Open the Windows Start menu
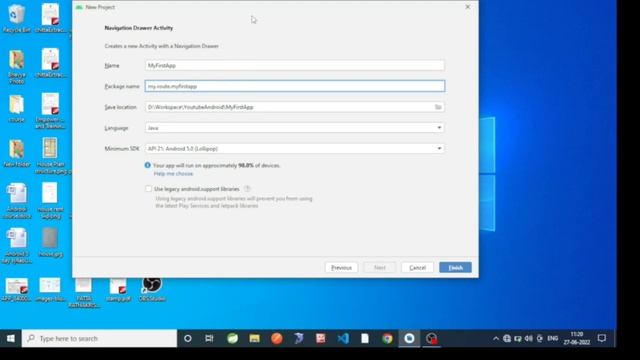640x360 pixels. click(x=11, y=338)
